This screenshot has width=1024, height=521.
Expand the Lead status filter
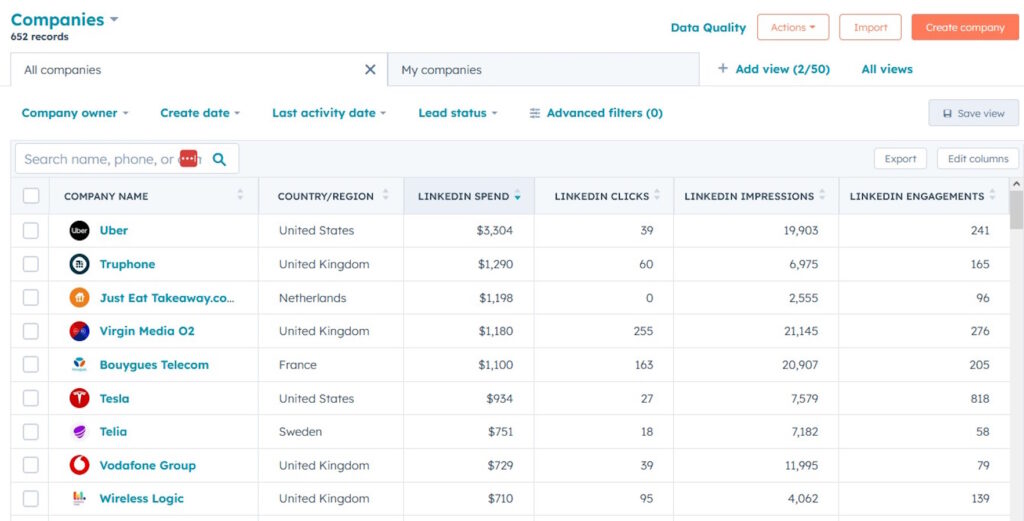458,113
